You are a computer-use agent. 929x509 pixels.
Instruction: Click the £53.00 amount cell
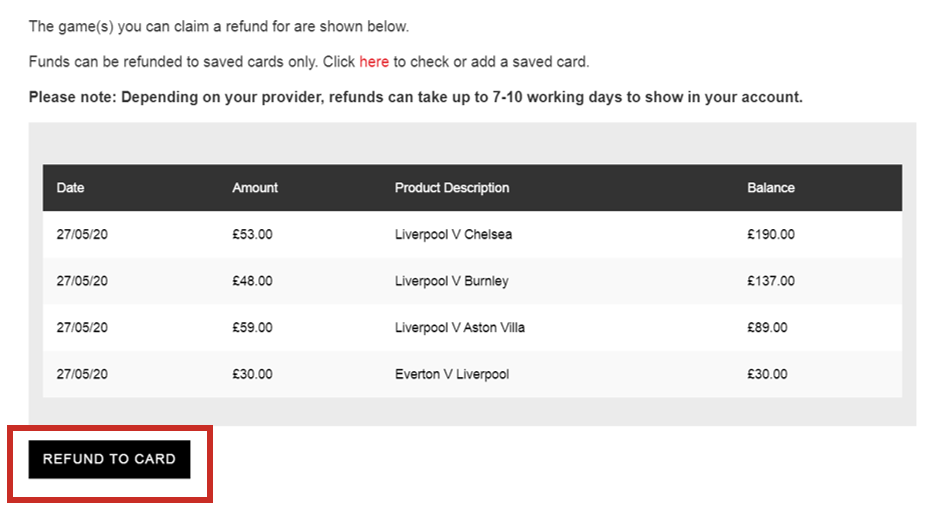click(252, 235)
